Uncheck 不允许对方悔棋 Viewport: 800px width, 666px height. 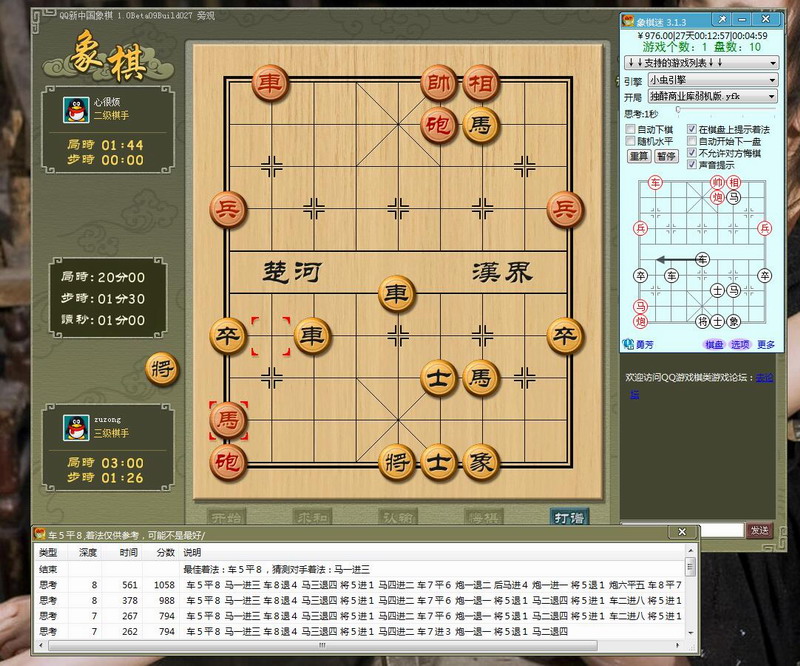tap(692, 153)
